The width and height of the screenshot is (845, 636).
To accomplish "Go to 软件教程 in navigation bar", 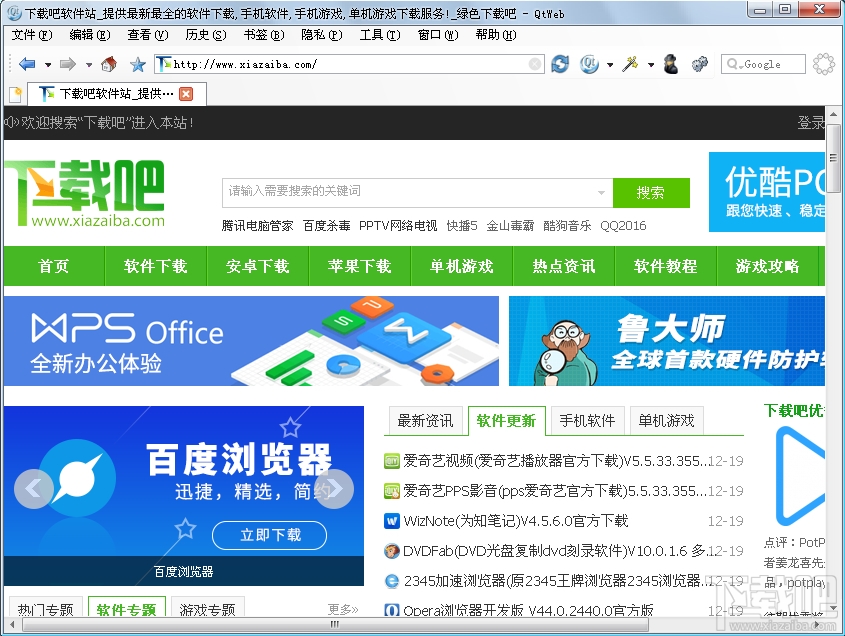I will (x=666, y=266).
